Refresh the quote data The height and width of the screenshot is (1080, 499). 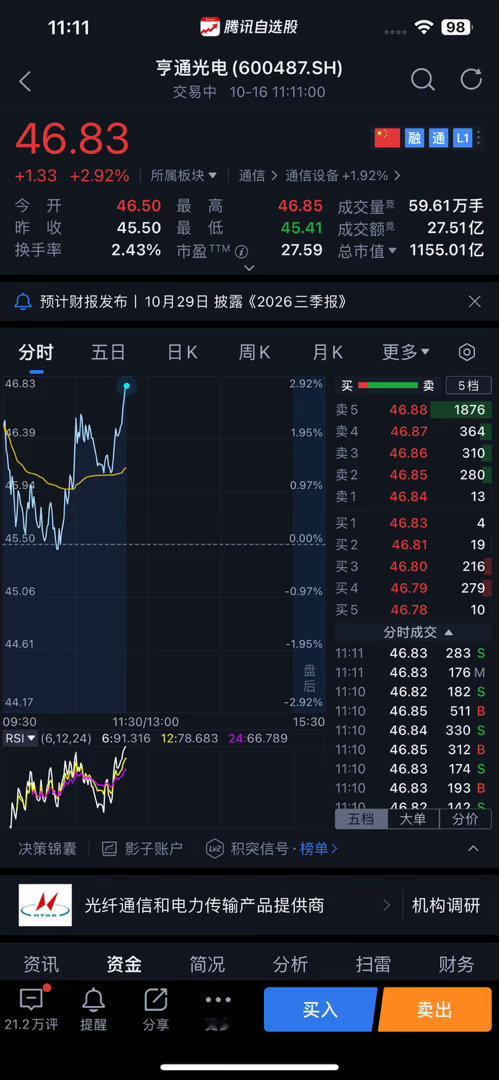pos(471,79)
